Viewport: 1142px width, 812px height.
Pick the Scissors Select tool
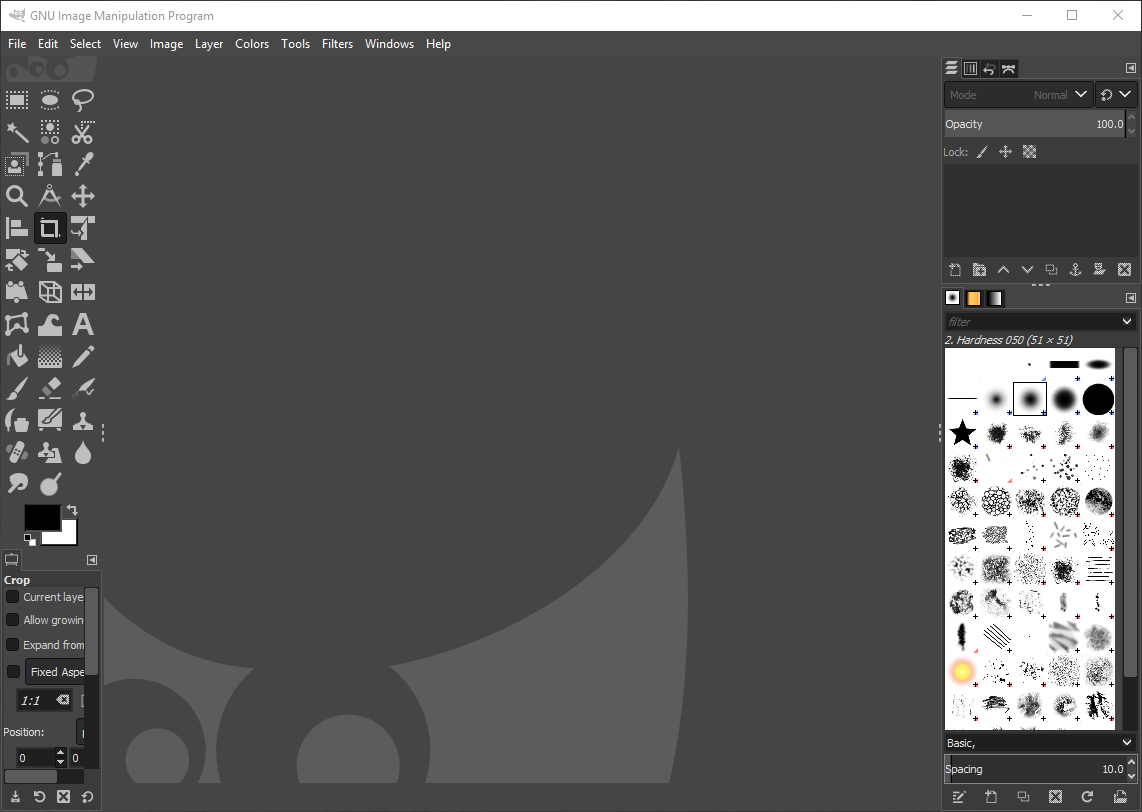[82, 133]
